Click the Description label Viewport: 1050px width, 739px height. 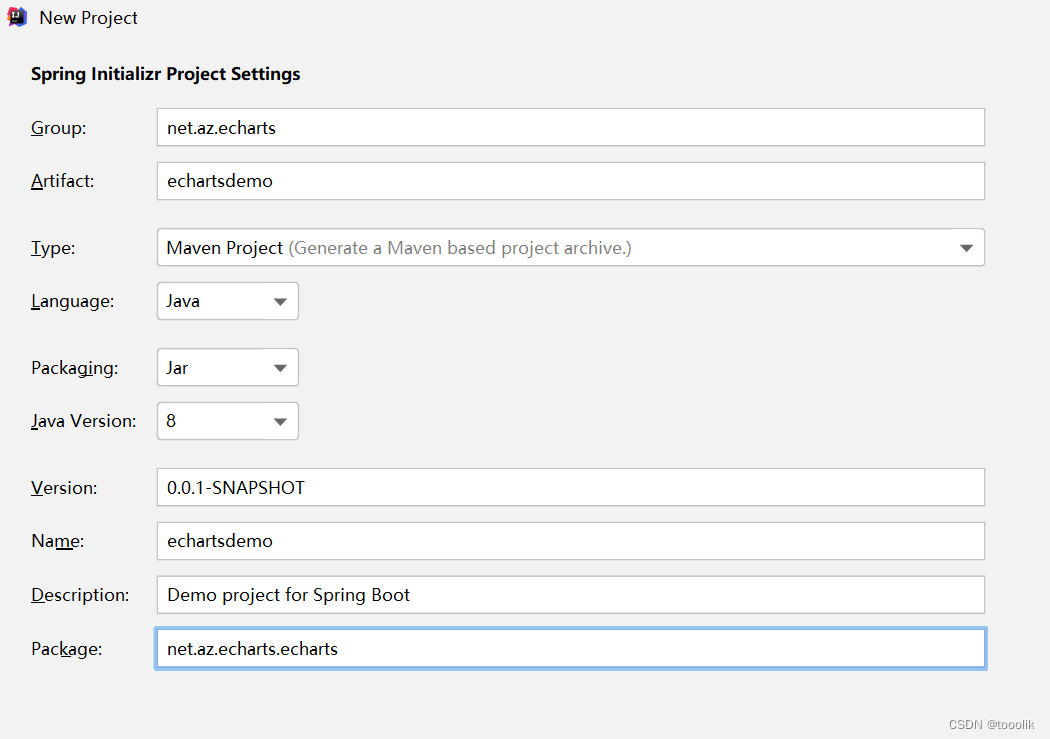click(80, 595)
